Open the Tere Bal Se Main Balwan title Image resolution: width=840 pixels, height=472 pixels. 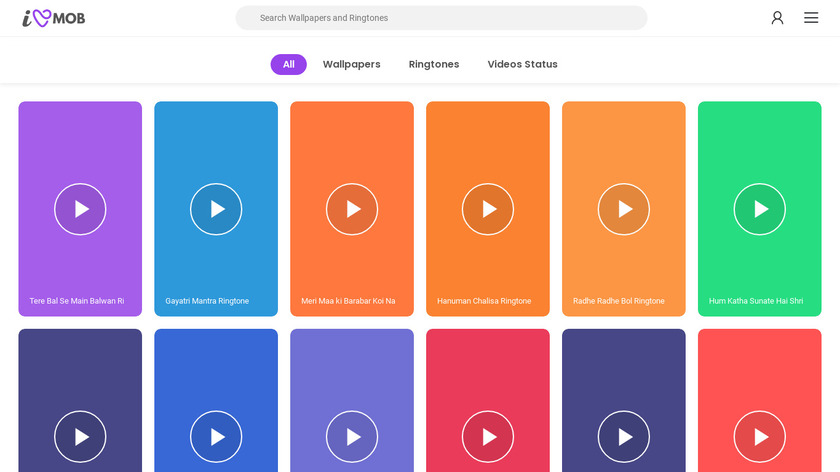point(77,301)
